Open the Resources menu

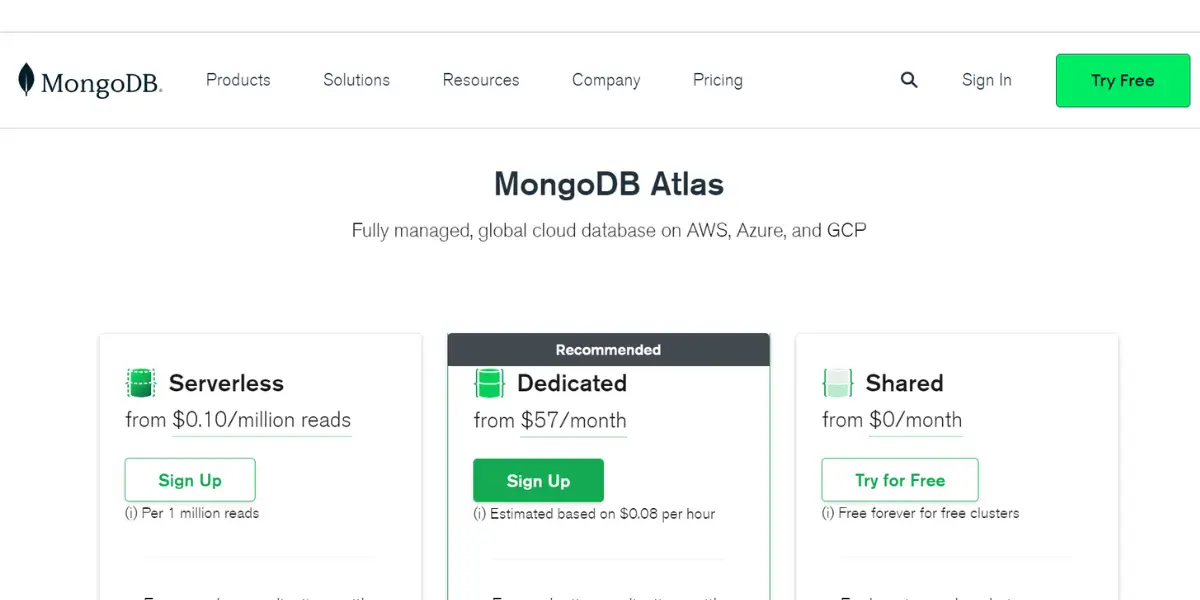481,80
